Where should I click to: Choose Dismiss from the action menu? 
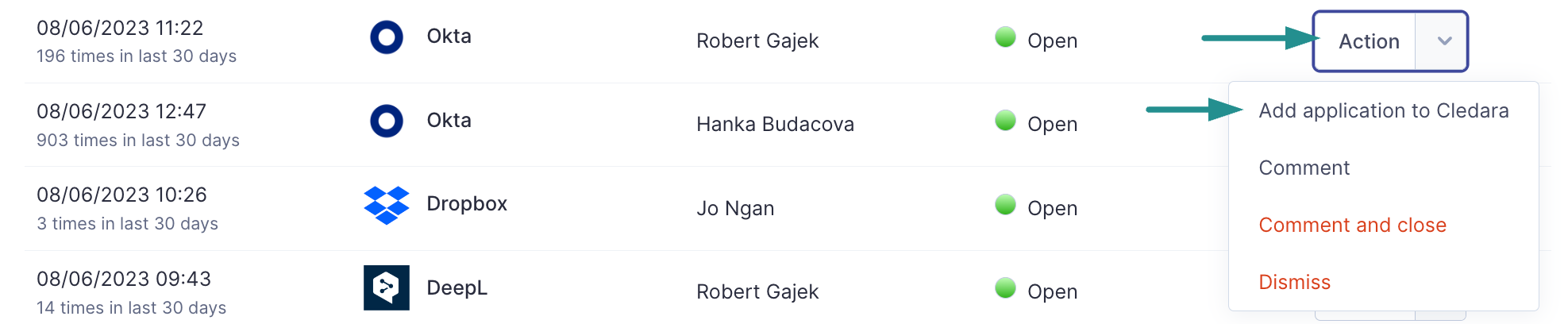(1295, 282)
